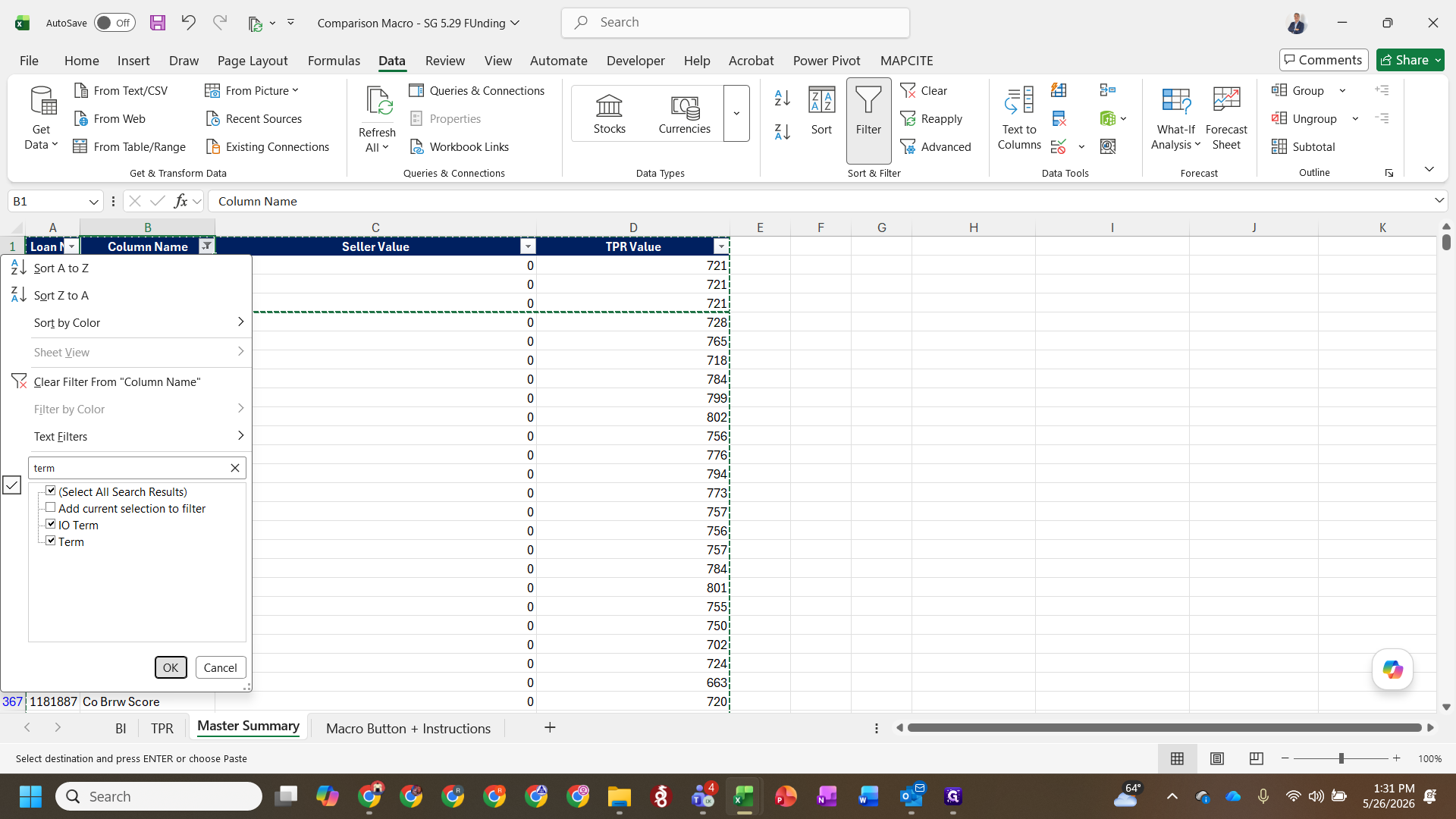Switch to Page Layout view in status bar

[x=1217, y=758]
